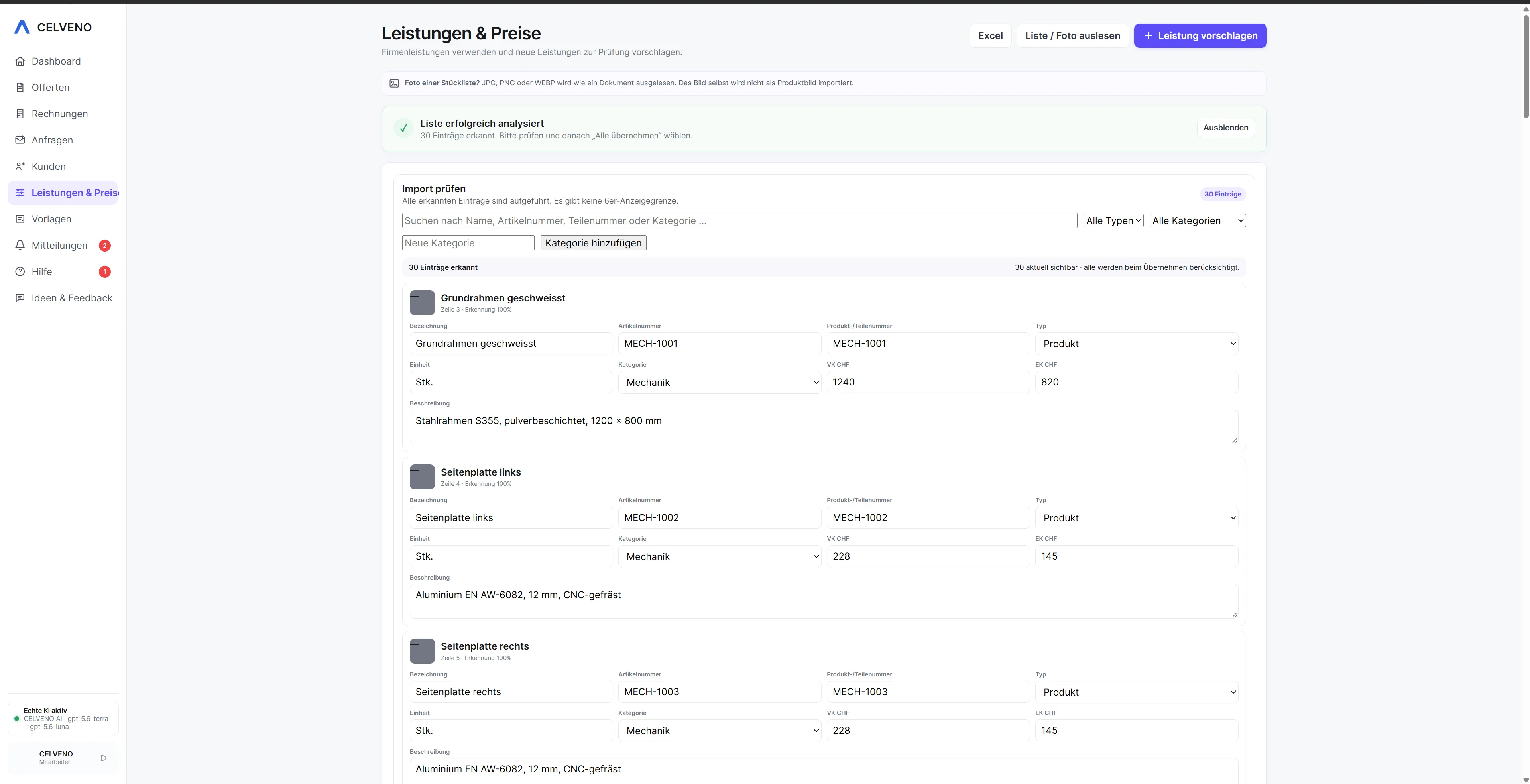Open Typ dropdown for Seitenplatte rechts
This screenshot has height=784, width=1530.
(1137, 692)
